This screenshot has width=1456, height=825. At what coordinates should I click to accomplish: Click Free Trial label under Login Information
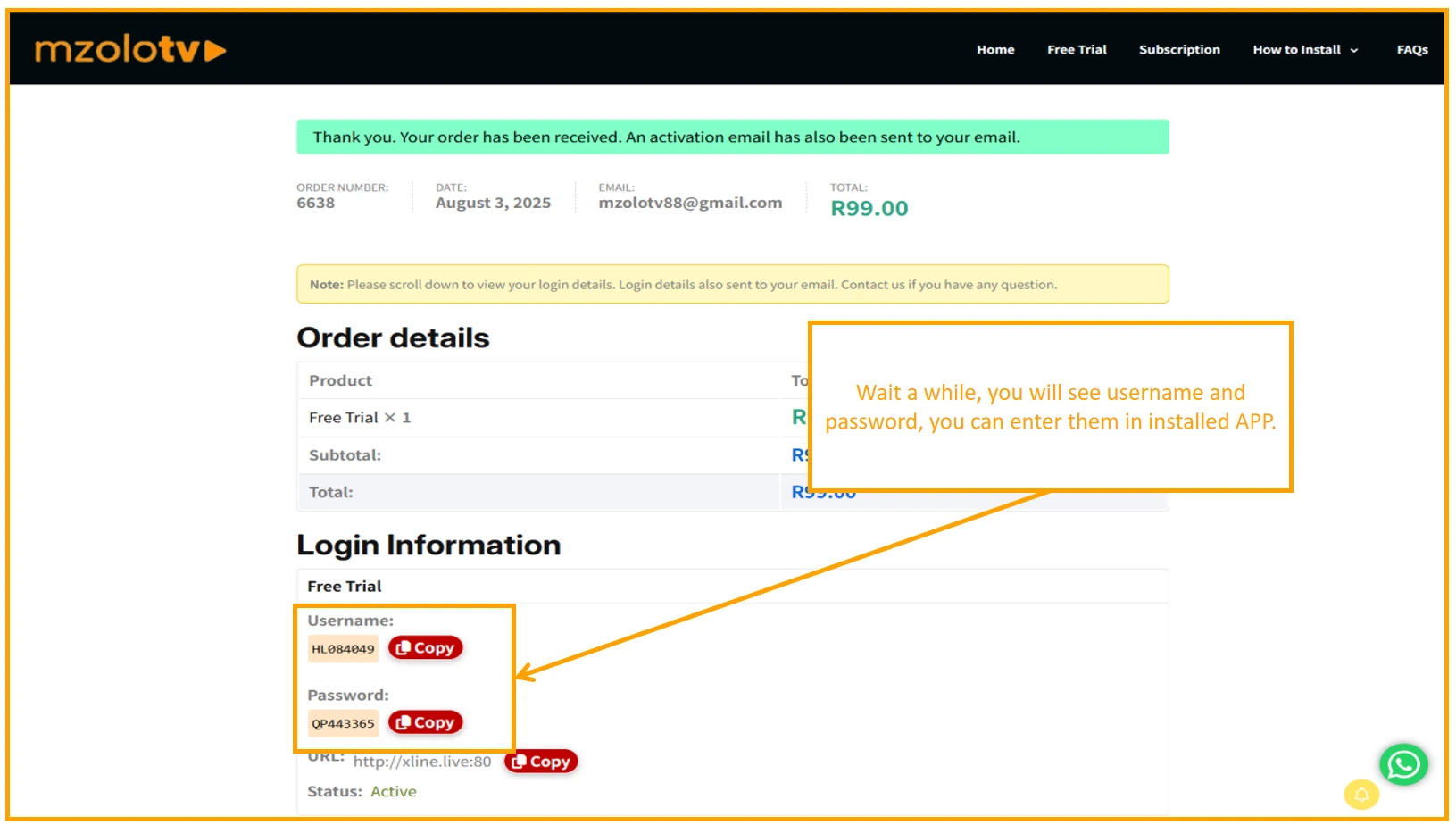345,587
